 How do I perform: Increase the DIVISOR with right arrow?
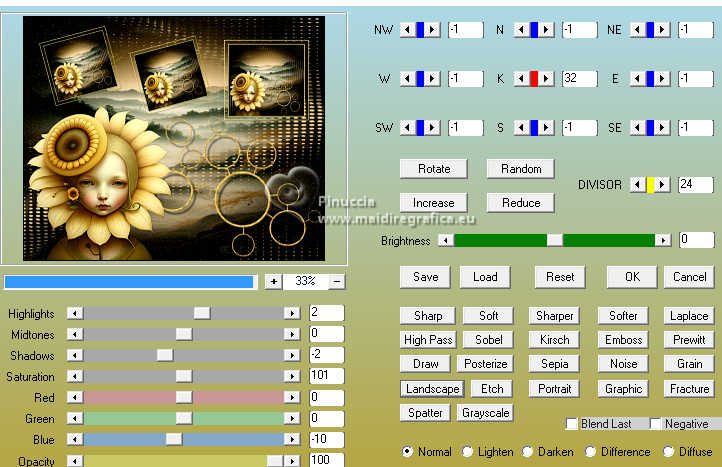[662, 185]
